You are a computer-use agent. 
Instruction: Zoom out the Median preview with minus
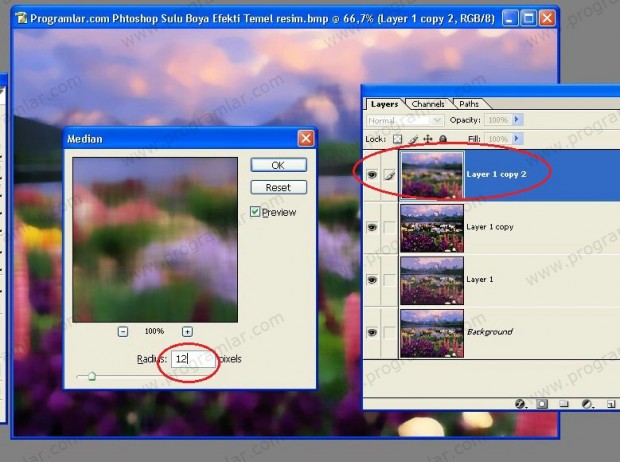click(123, 331)
